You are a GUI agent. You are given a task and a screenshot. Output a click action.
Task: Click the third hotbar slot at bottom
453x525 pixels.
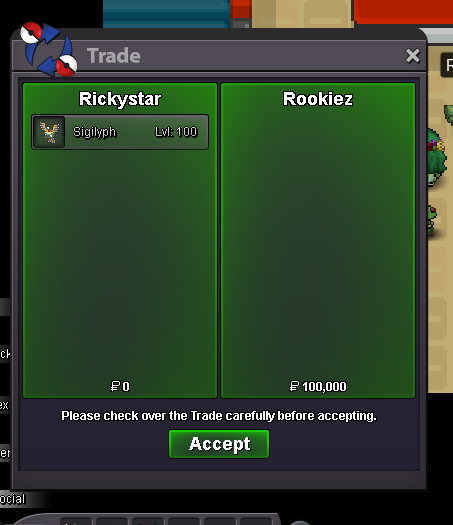tap(148, 522)
